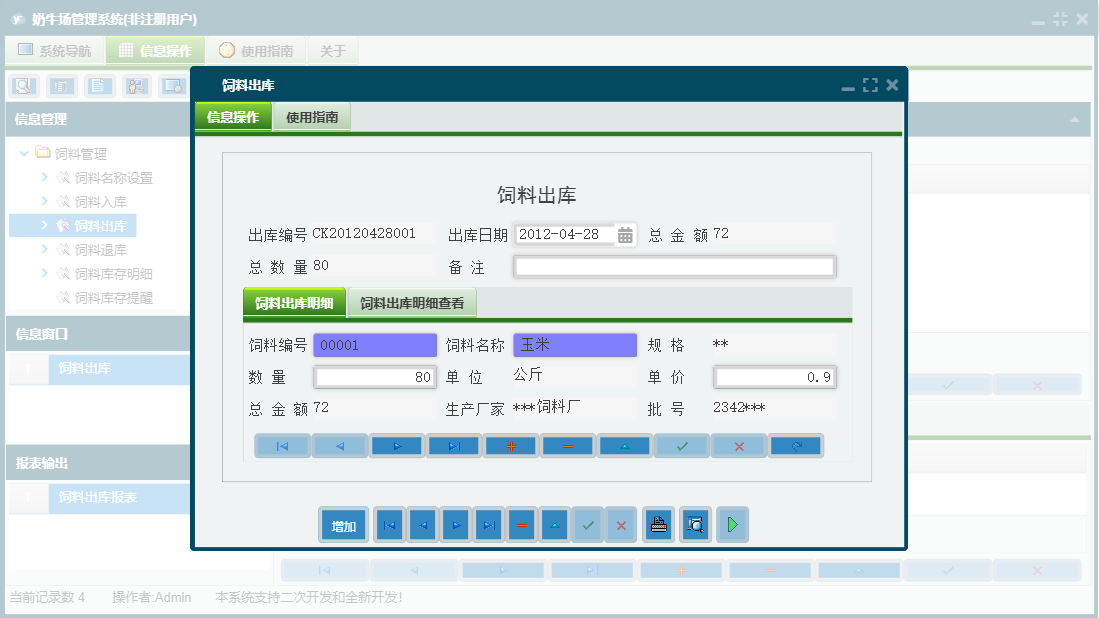Edit the detail record with the up-triangle icon
This screenshot has height=618, width=1099.
point(624,446)
